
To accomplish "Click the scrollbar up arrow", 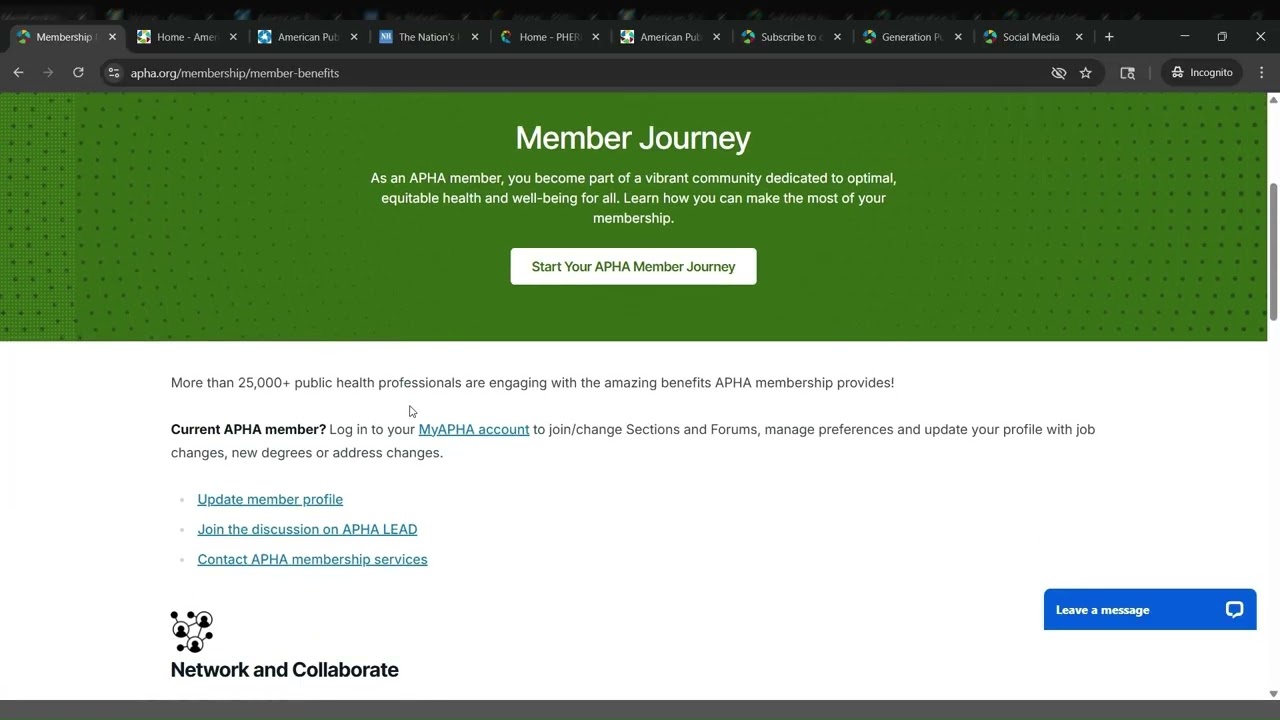I will click(1273, 99).
